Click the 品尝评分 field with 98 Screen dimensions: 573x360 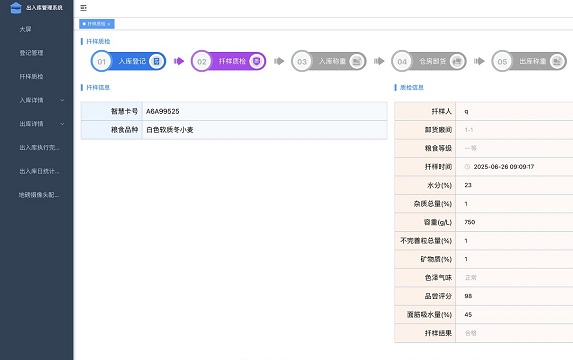pyautogui.click(x=514, y=296)
